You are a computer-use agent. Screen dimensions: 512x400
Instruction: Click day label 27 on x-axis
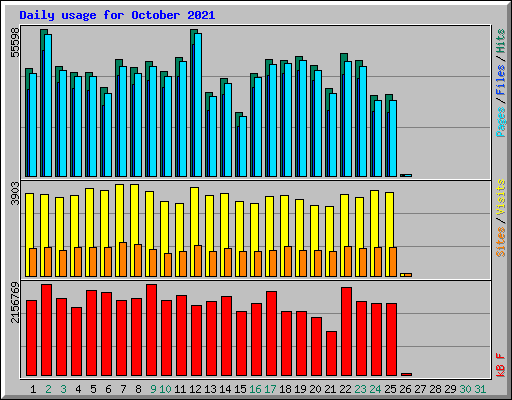tap(420, 389)
